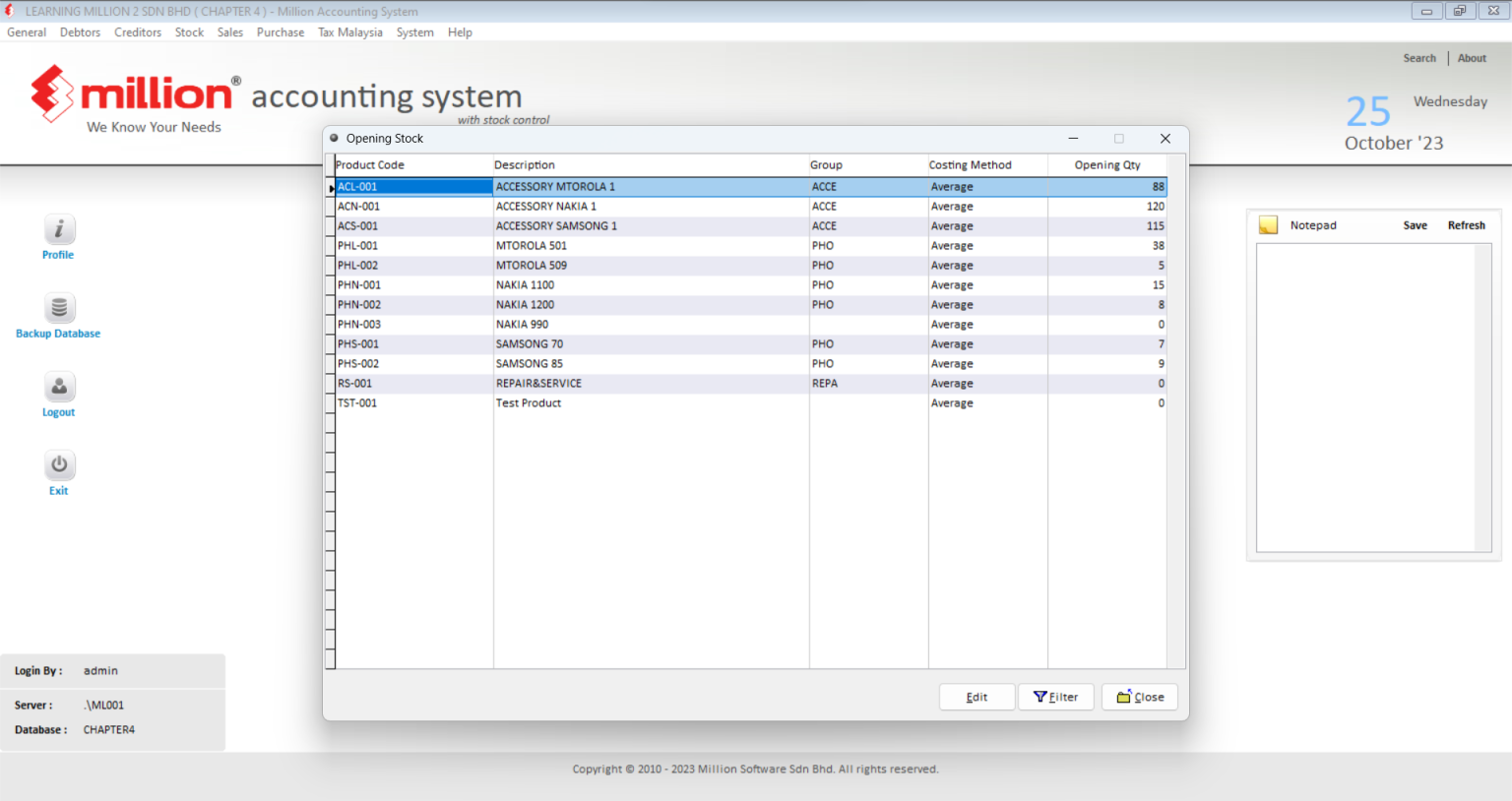Open the Creditors menu
Image resolution: width=1512 pixels, height=801 pixels.
138,32
